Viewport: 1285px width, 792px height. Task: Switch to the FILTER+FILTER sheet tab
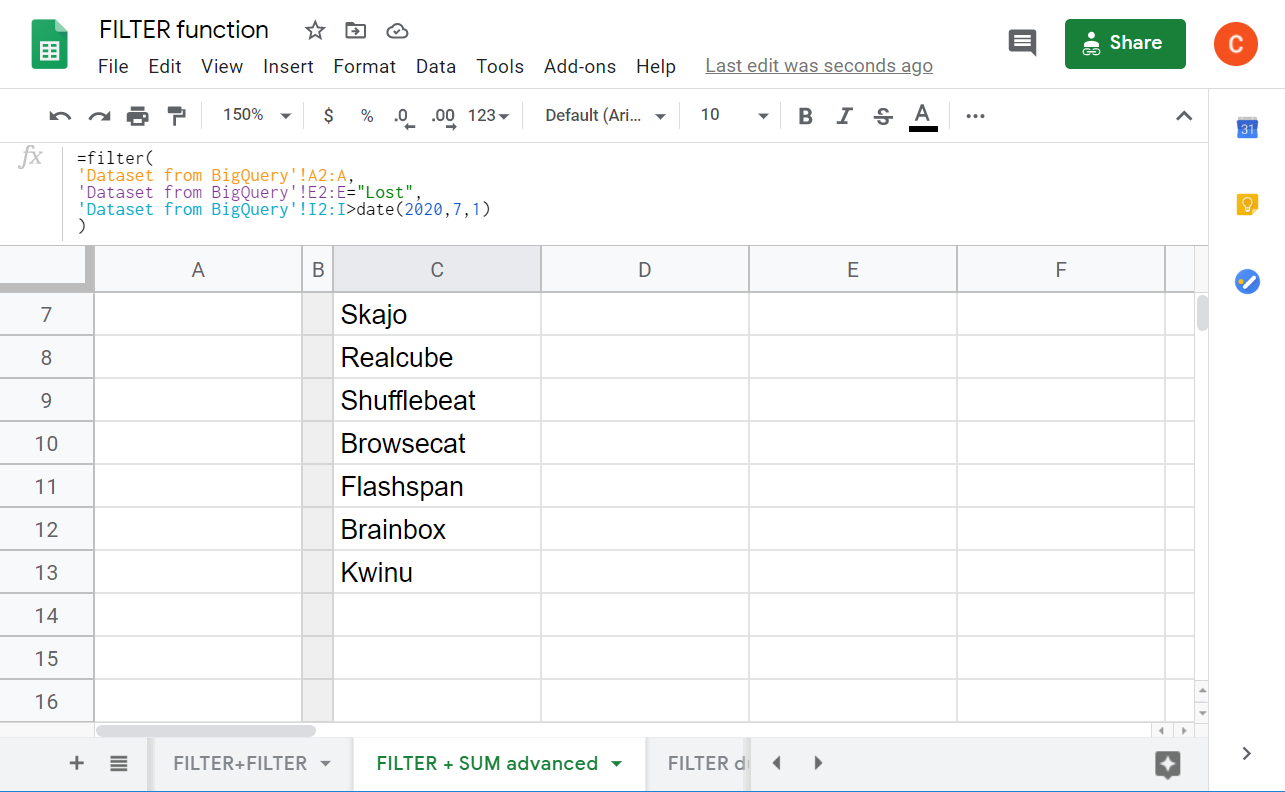pos(239,763)
